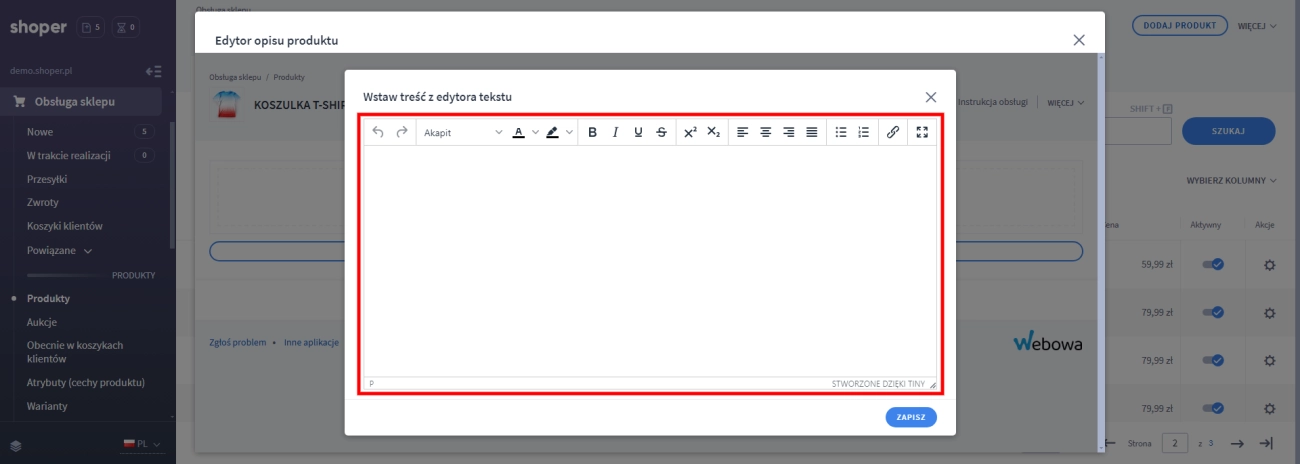Toggle active switch for 59,99 zł product
Screen dimensions: 1300x464
coord(1212,265)
